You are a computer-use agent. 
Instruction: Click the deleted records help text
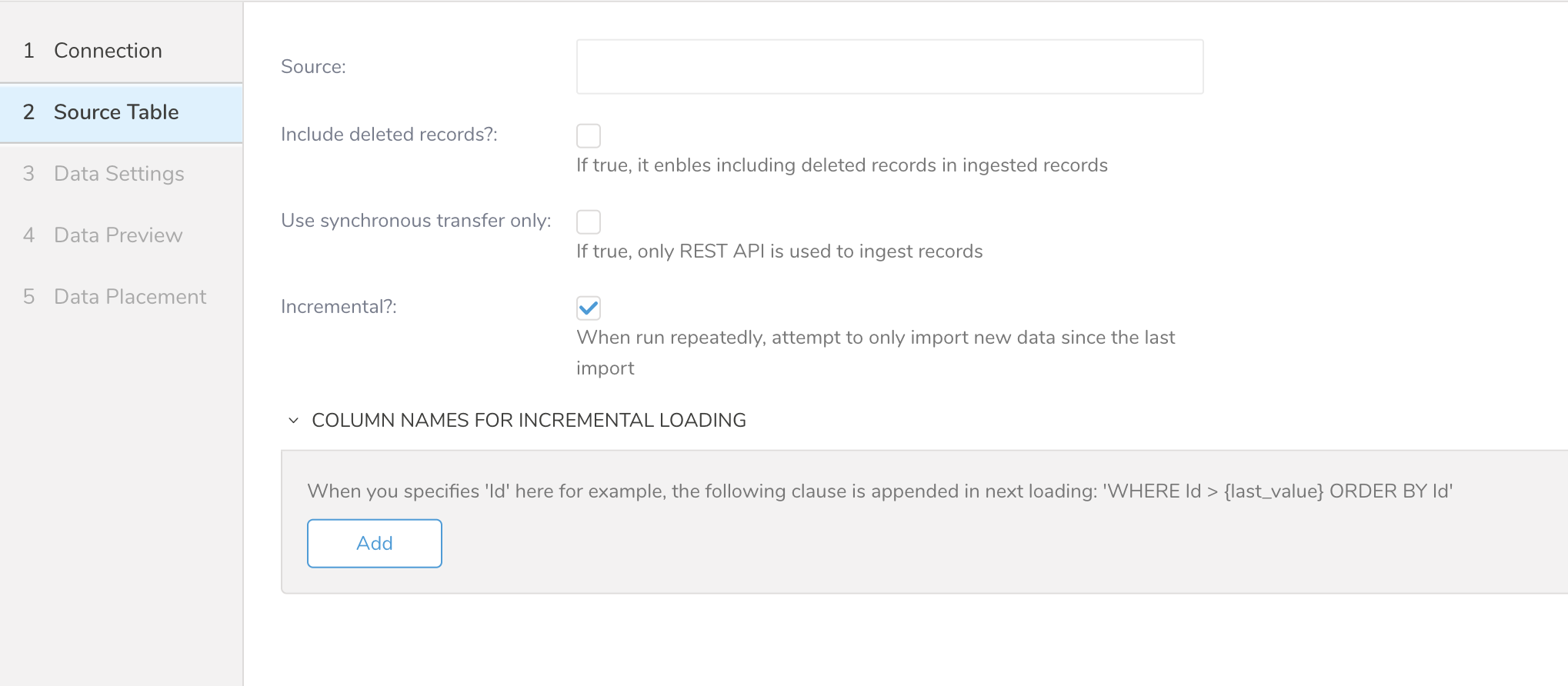[842, 165]
